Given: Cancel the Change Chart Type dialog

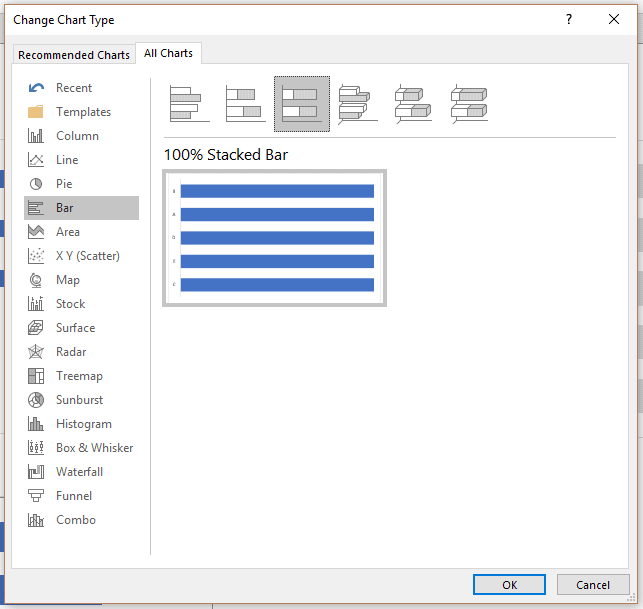Looking at the screenshot, I should click(x=593, y=585).
